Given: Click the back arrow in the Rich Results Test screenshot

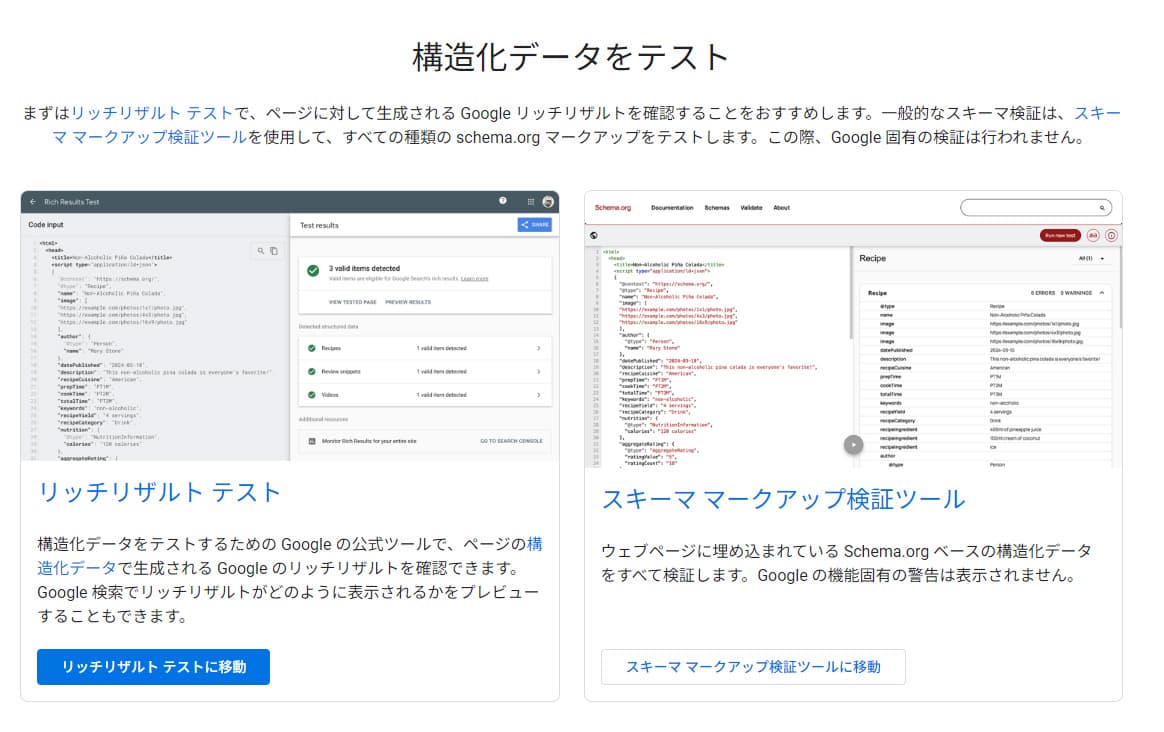Looking at the screenshot, I should [33, 202].
